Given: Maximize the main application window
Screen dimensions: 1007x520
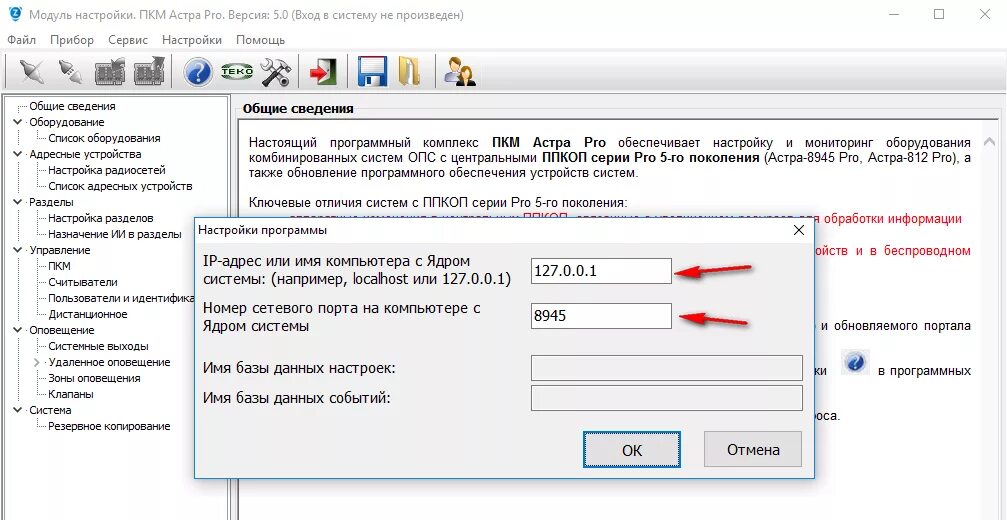Looking at the screenshot, I should tap(939, 15).
